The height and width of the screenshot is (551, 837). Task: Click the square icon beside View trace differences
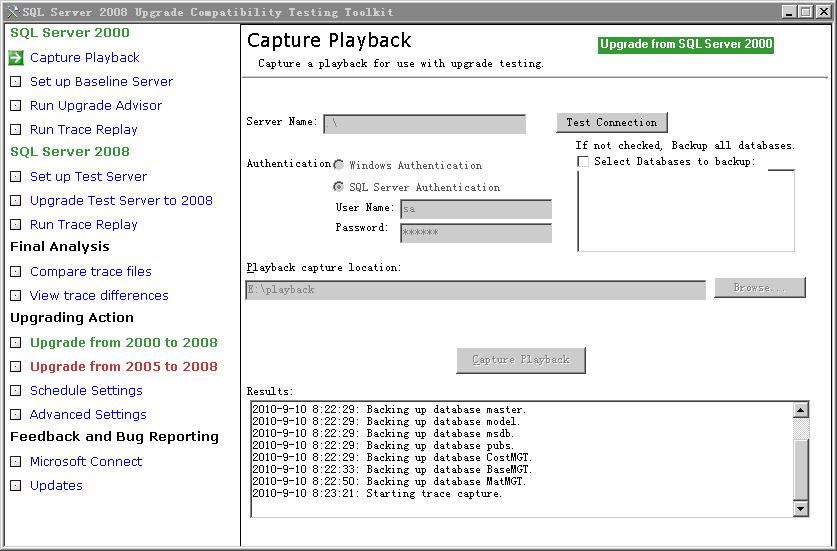[x=16, y=296]
